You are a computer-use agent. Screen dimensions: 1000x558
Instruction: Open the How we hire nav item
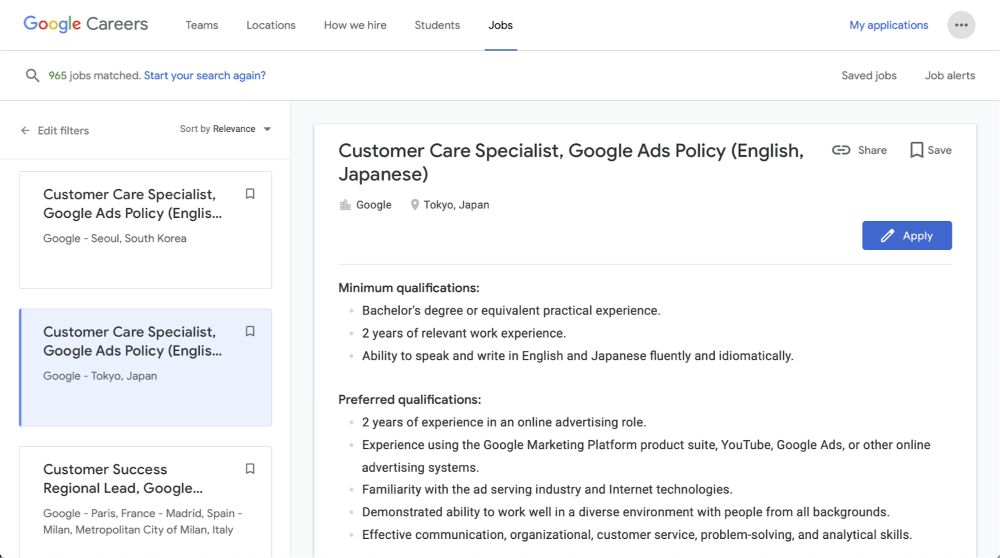pos(355,25)
